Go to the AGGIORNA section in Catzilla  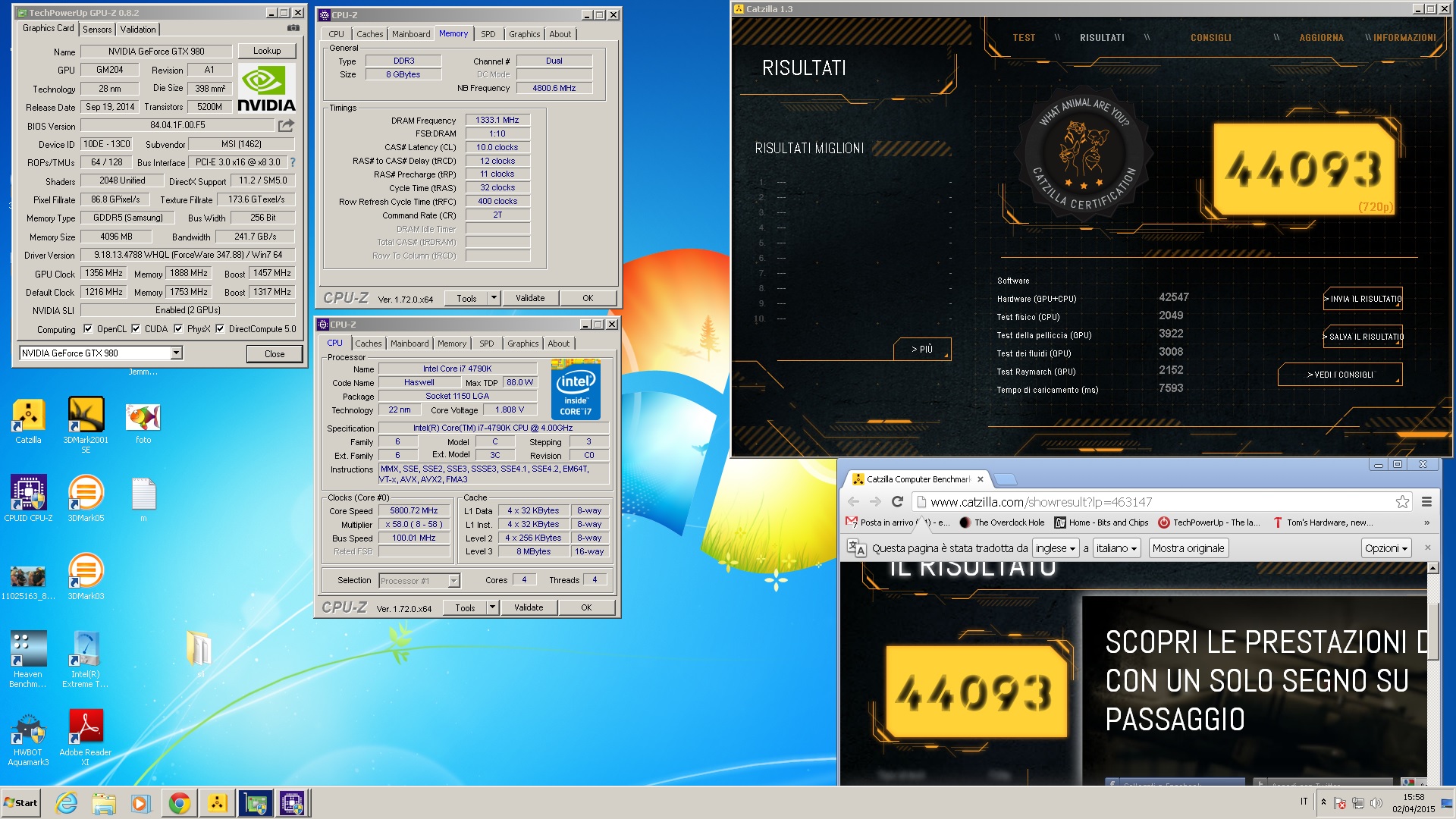pyautogui.click(x=1321, y=37)
